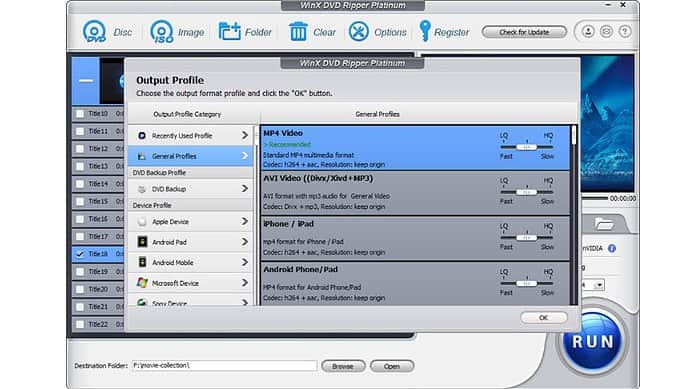
Task: Select the Title13 row text
Action: 98,166
